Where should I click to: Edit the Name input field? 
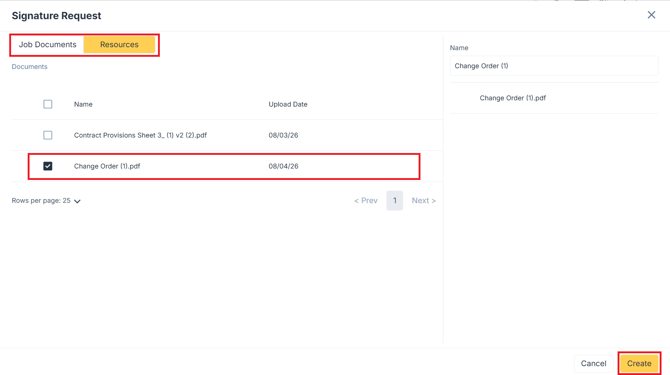pos(554,66)
